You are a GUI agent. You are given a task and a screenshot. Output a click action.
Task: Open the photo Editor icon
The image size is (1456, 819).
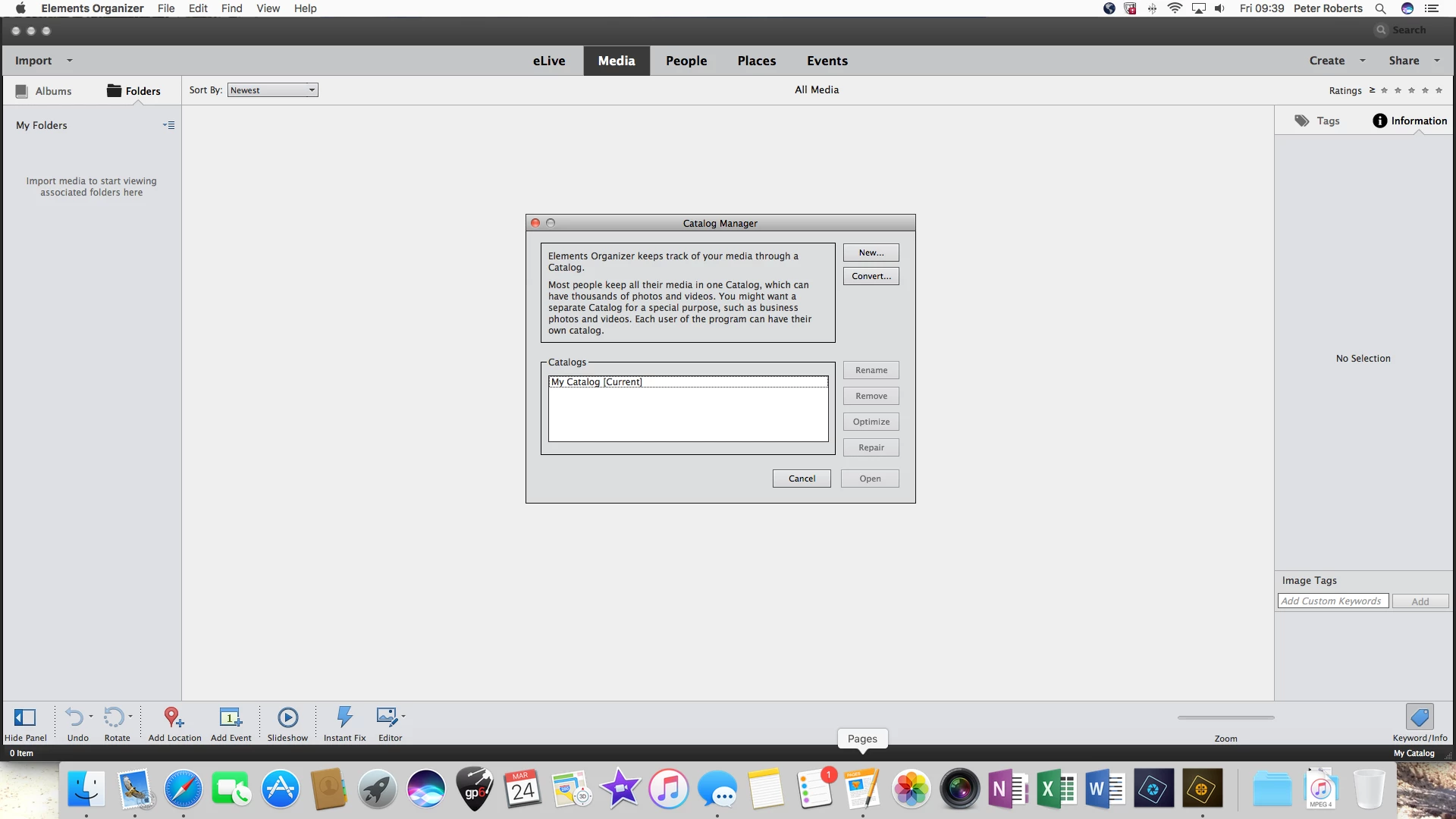(x=388, y=717)
